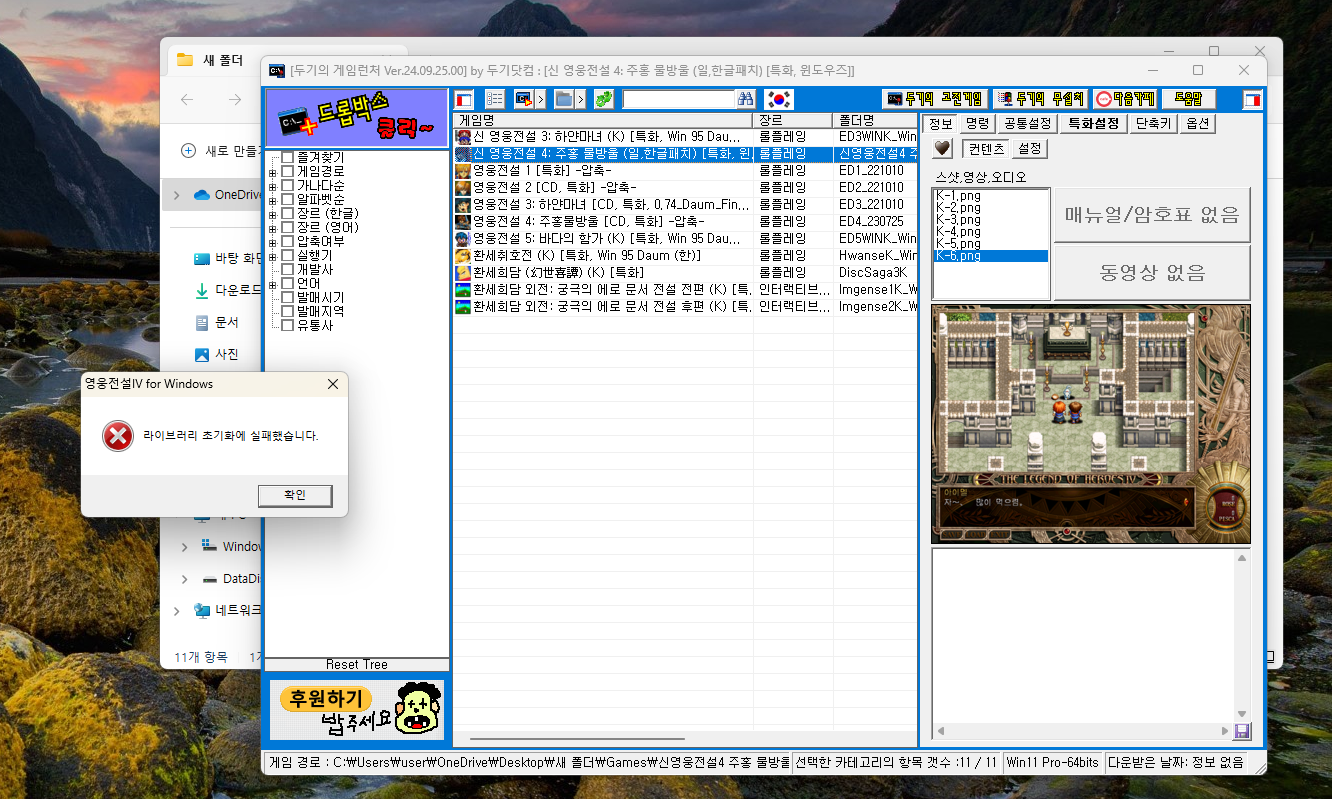The image size is (1332, 799).
Task: Click the Reset Tree button
Action: [x=356, y=665]
